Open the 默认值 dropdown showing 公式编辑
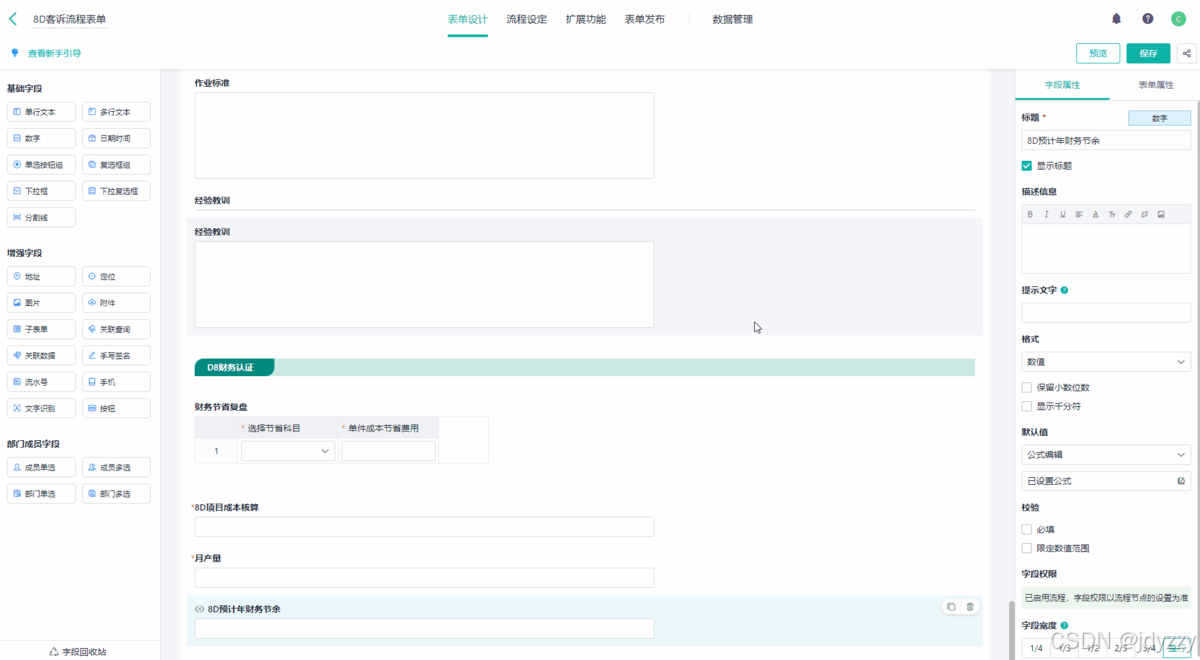This screenshot has width=1200, height=660. [x=1106, y=455]
